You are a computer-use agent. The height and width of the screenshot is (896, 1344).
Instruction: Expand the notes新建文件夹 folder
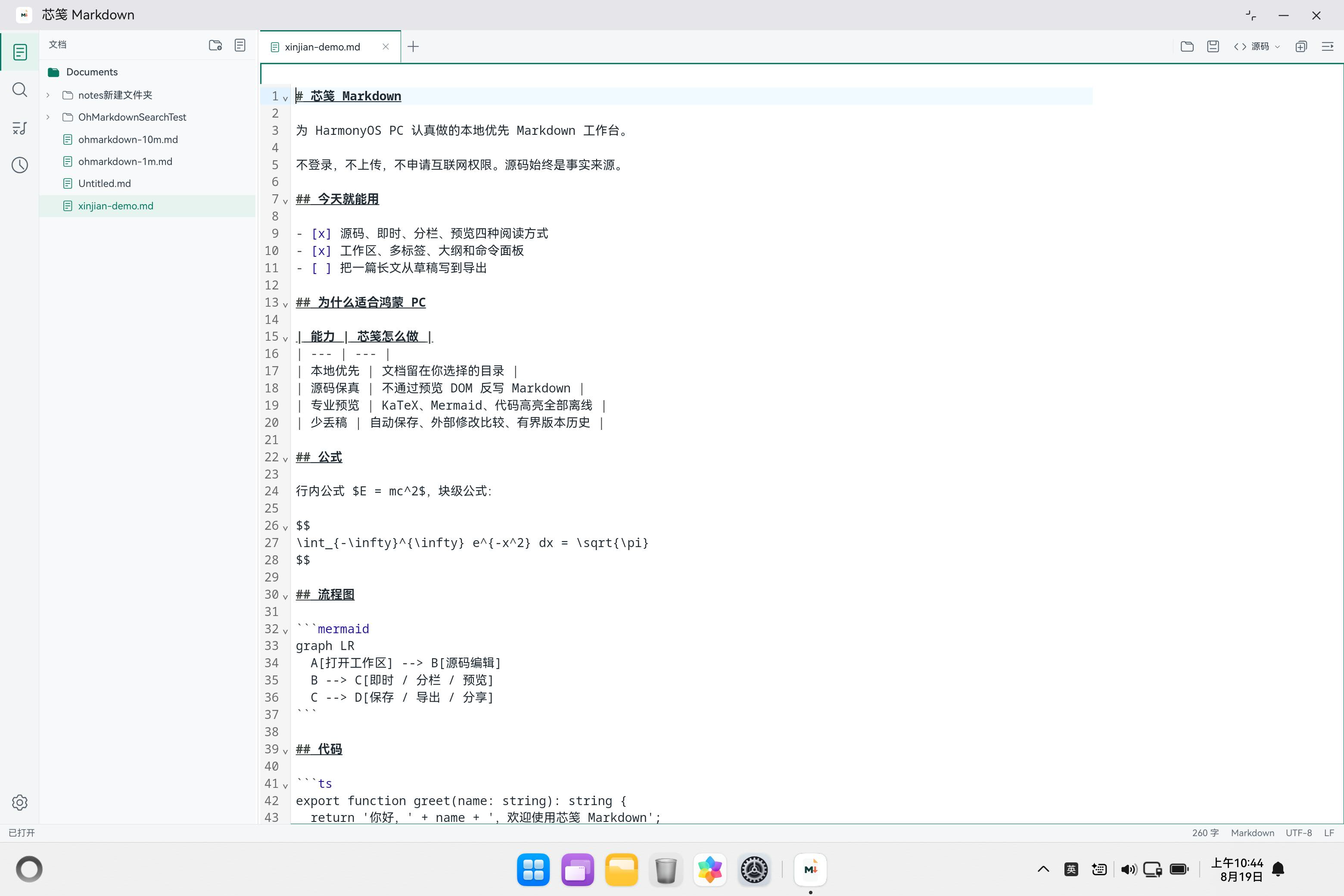(x=48, y=95)
